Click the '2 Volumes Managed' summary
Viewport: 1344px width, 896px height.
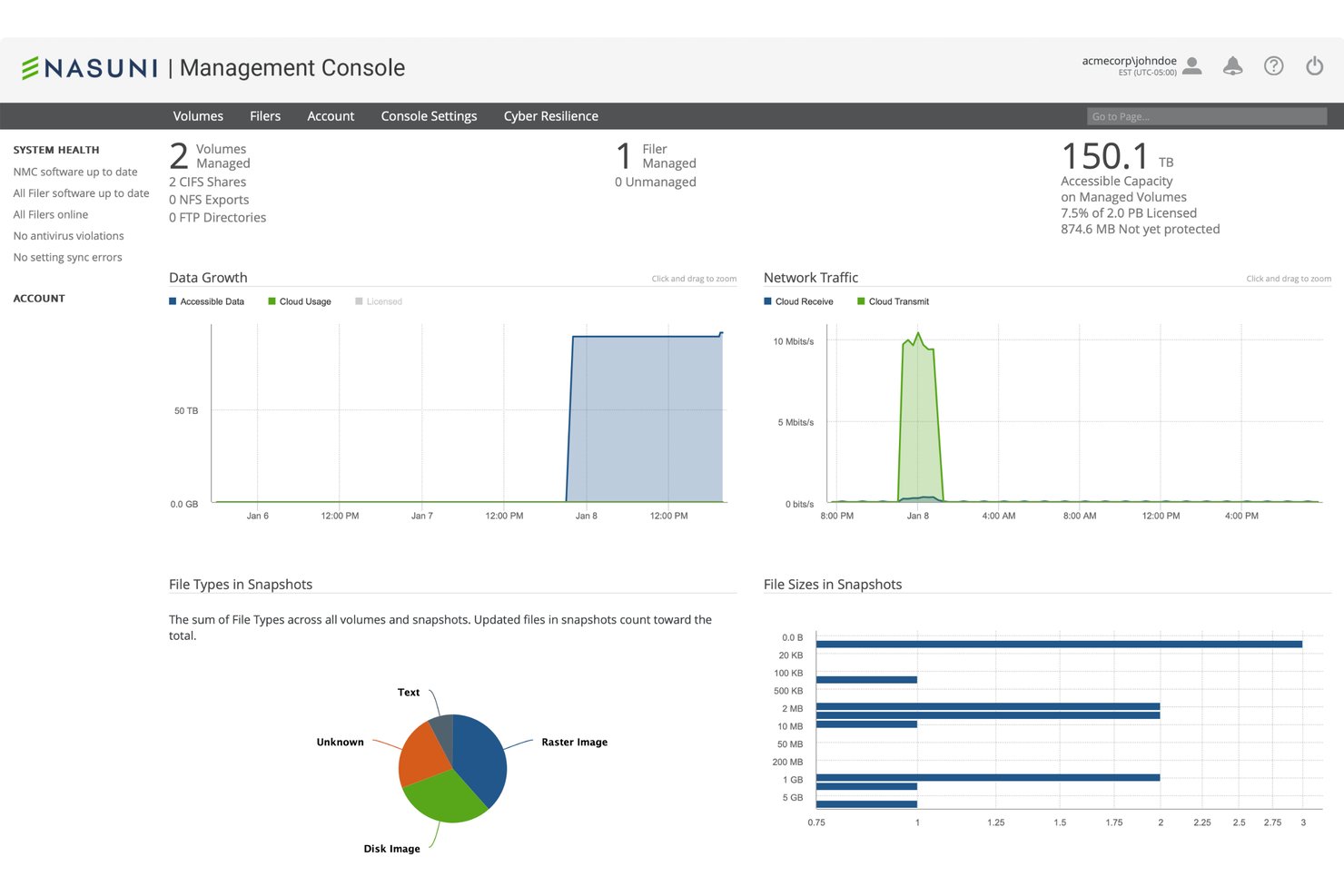click(210, 156)
